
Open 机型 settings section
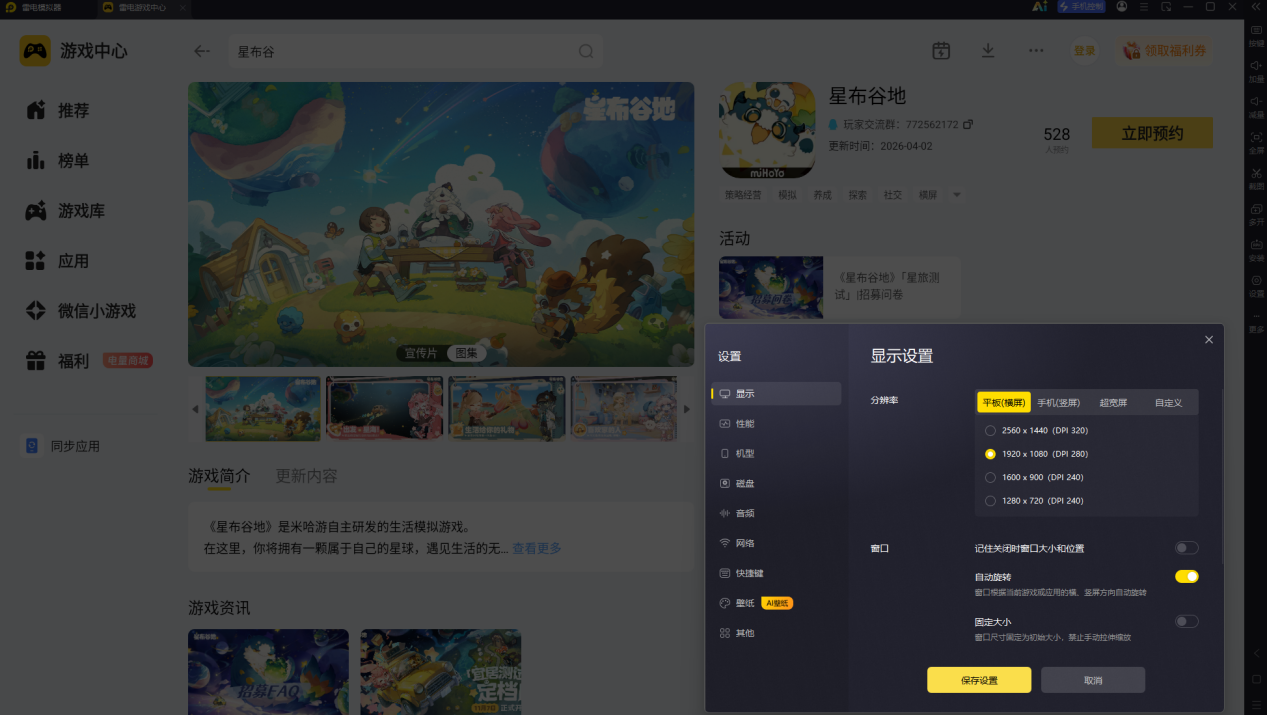click(777, 453)
